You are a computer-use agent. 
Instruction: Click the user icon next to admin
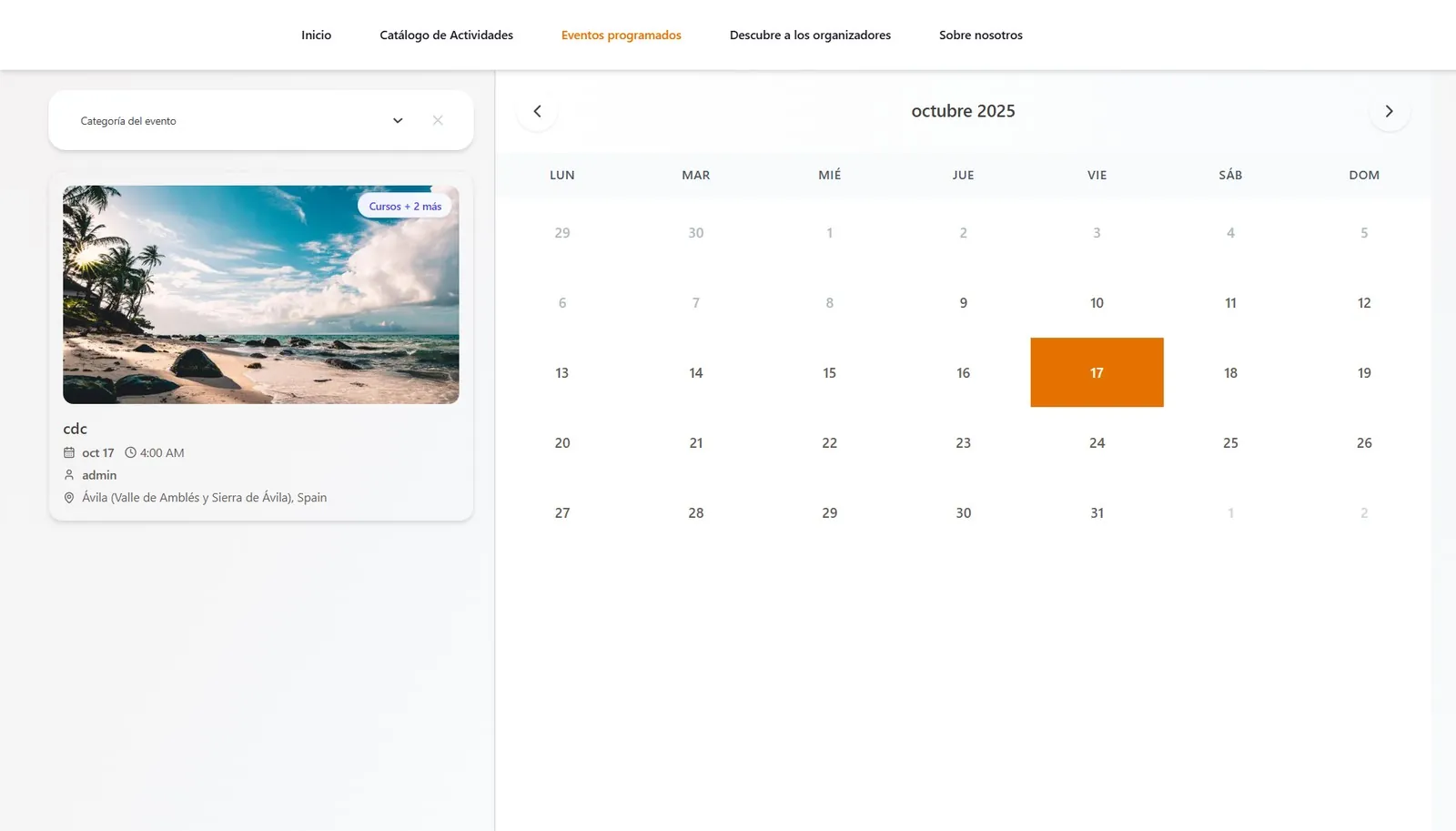click(x=69, y=475)
